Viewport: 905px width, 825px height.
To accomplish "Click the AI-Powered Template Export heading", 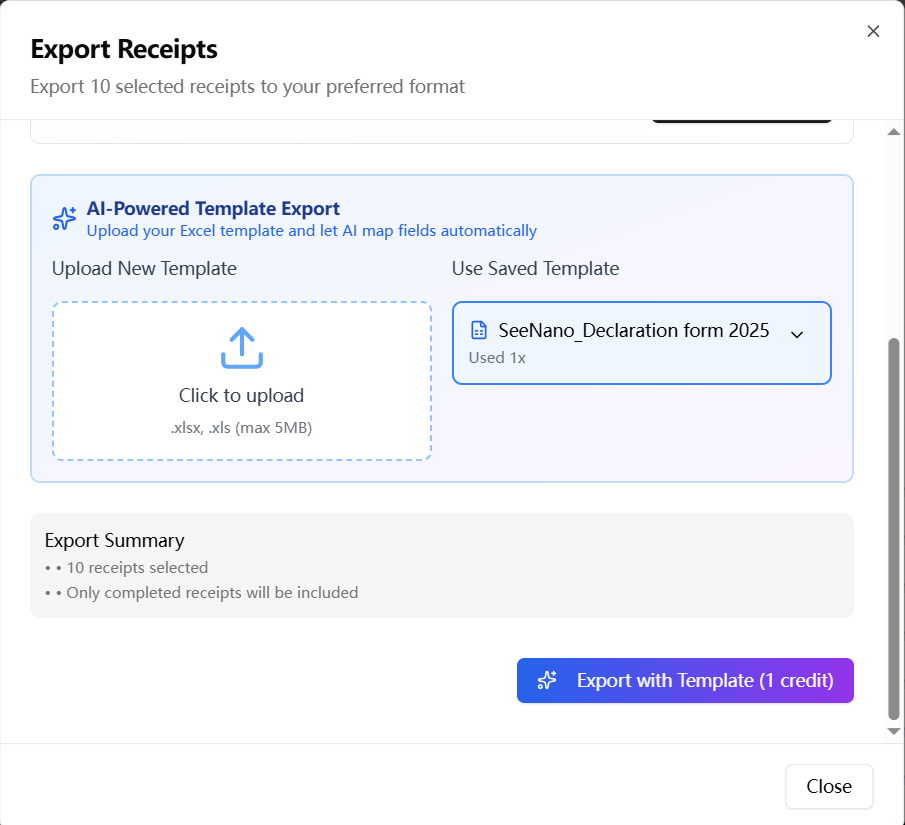I will click(x=213, y=208).
